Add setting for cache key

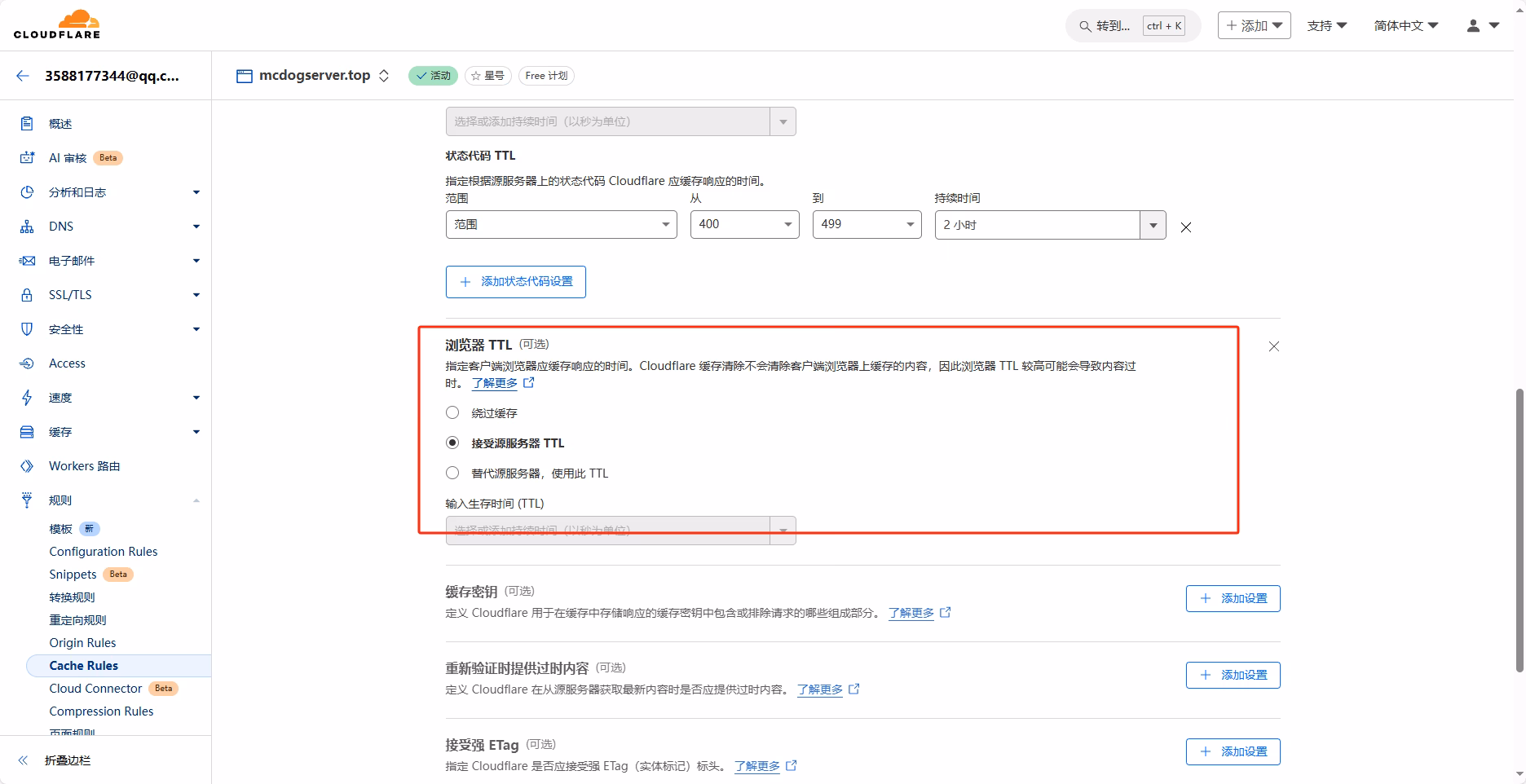[x=1233, y=598]
